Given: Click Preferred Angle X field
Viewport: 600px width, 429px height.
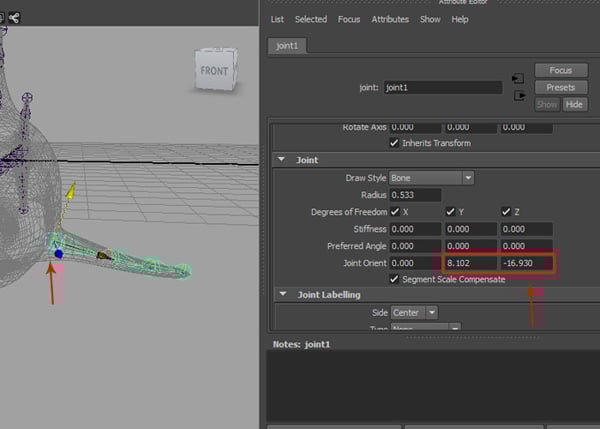Looking at the screenshot, I should pos(415,246).
